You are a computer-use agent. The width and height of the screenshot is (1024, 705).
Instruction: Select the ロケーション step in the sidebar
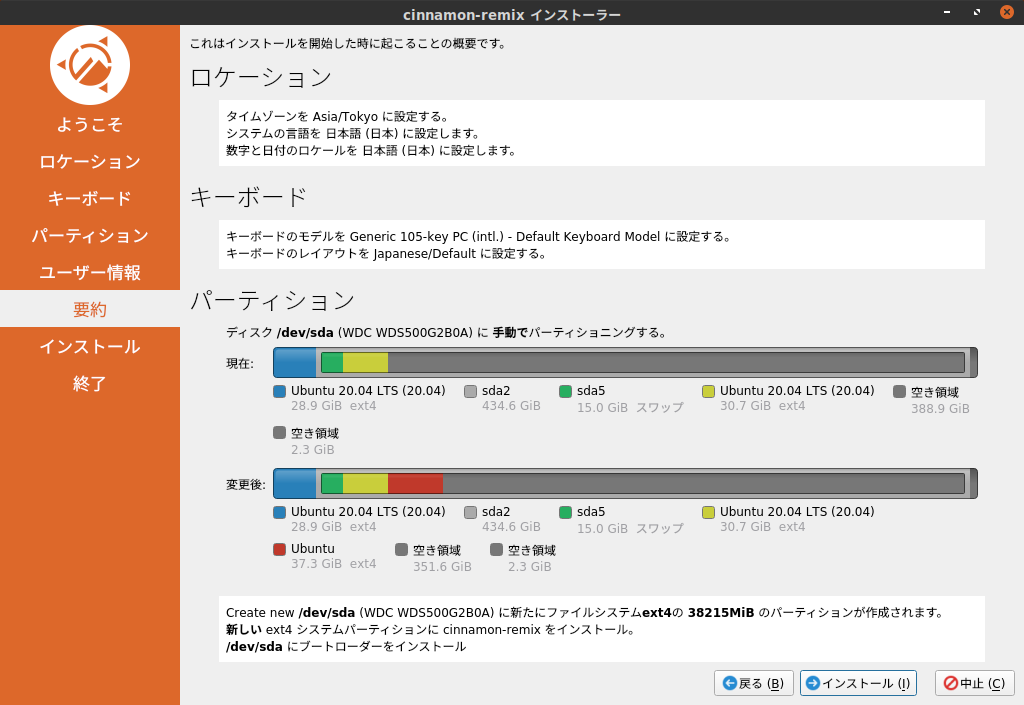coord(90,161)
